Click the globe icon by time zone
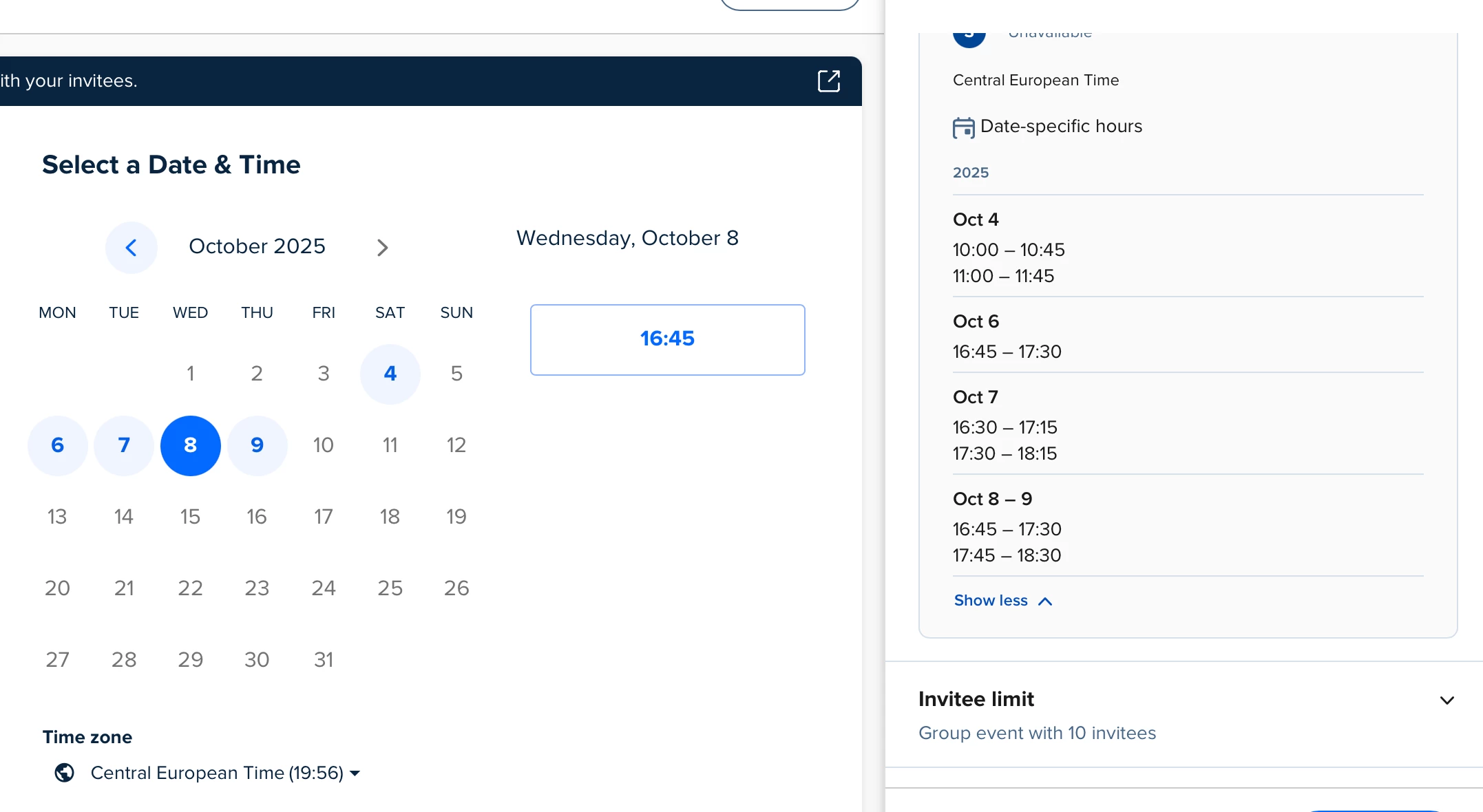Viewport: 1483px width, 812px height. point(65,773)
